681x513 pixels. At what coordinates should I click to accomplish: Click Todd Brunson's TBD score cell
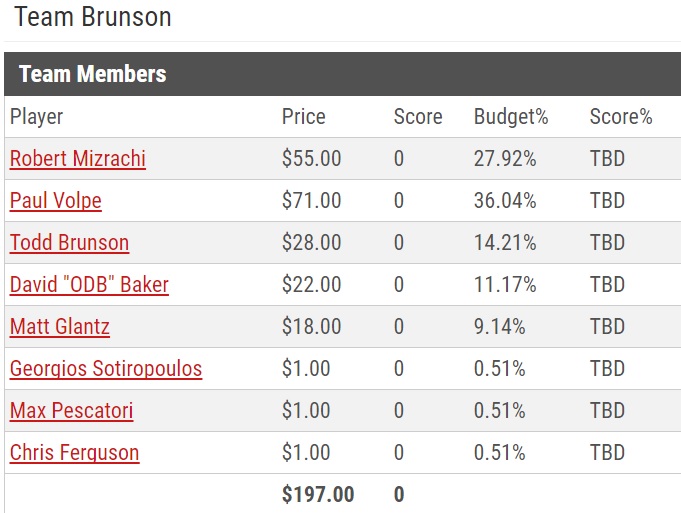[607, 242]
